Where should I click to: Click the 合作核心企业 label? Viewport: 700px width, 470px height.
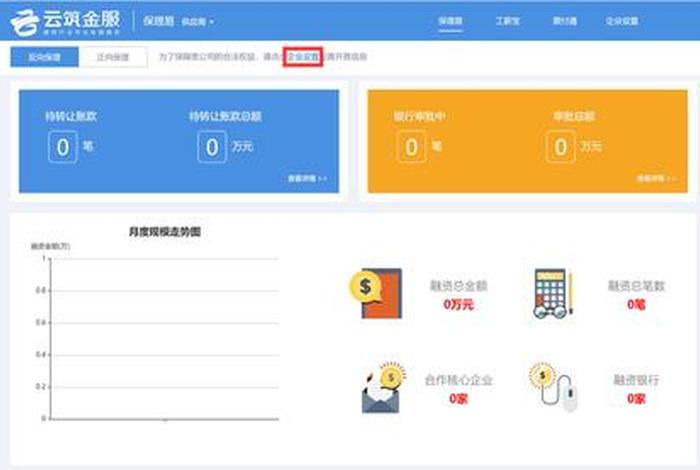pos(458,380)
